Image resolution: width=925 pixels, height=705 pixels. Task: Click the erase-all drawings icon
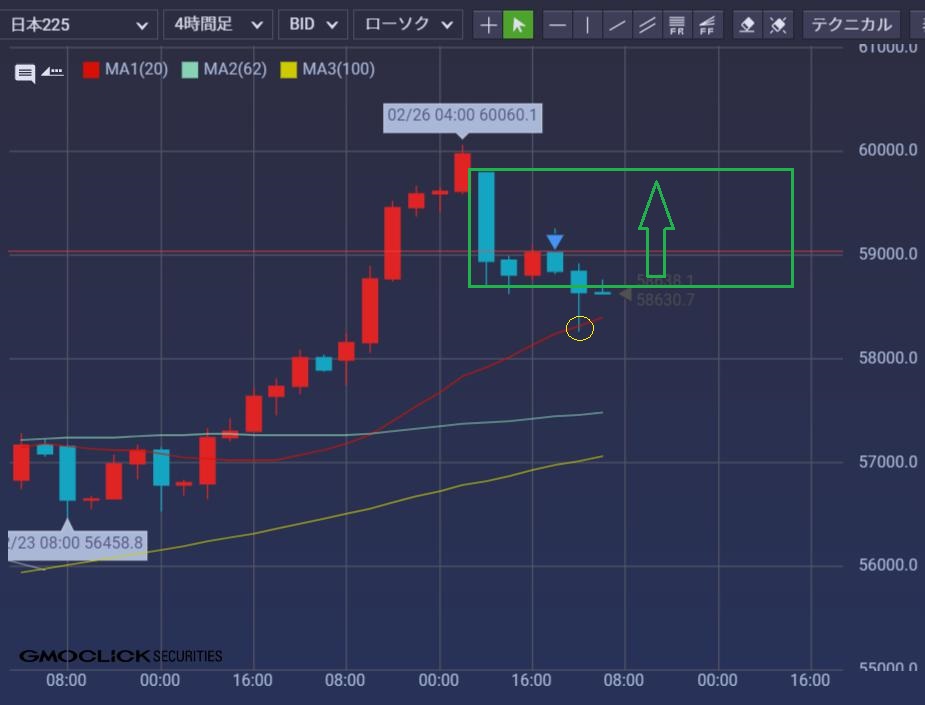coord(777,25)
